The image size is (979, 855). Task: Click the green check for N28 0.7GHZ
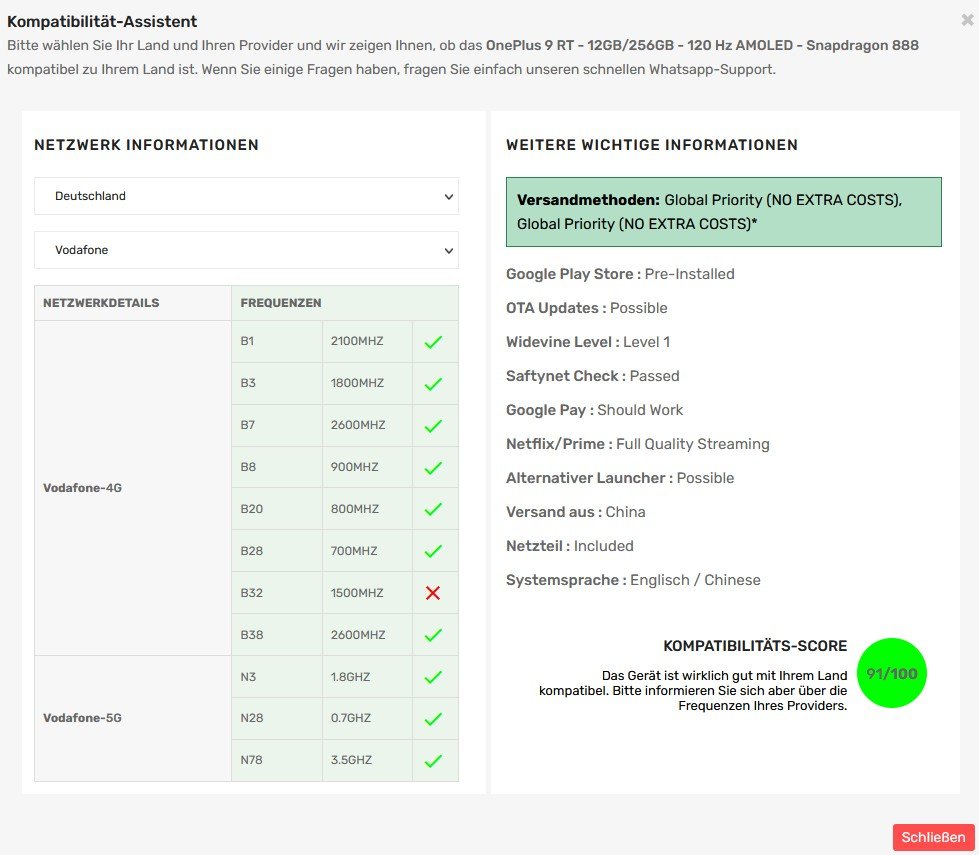click(433, 718)
